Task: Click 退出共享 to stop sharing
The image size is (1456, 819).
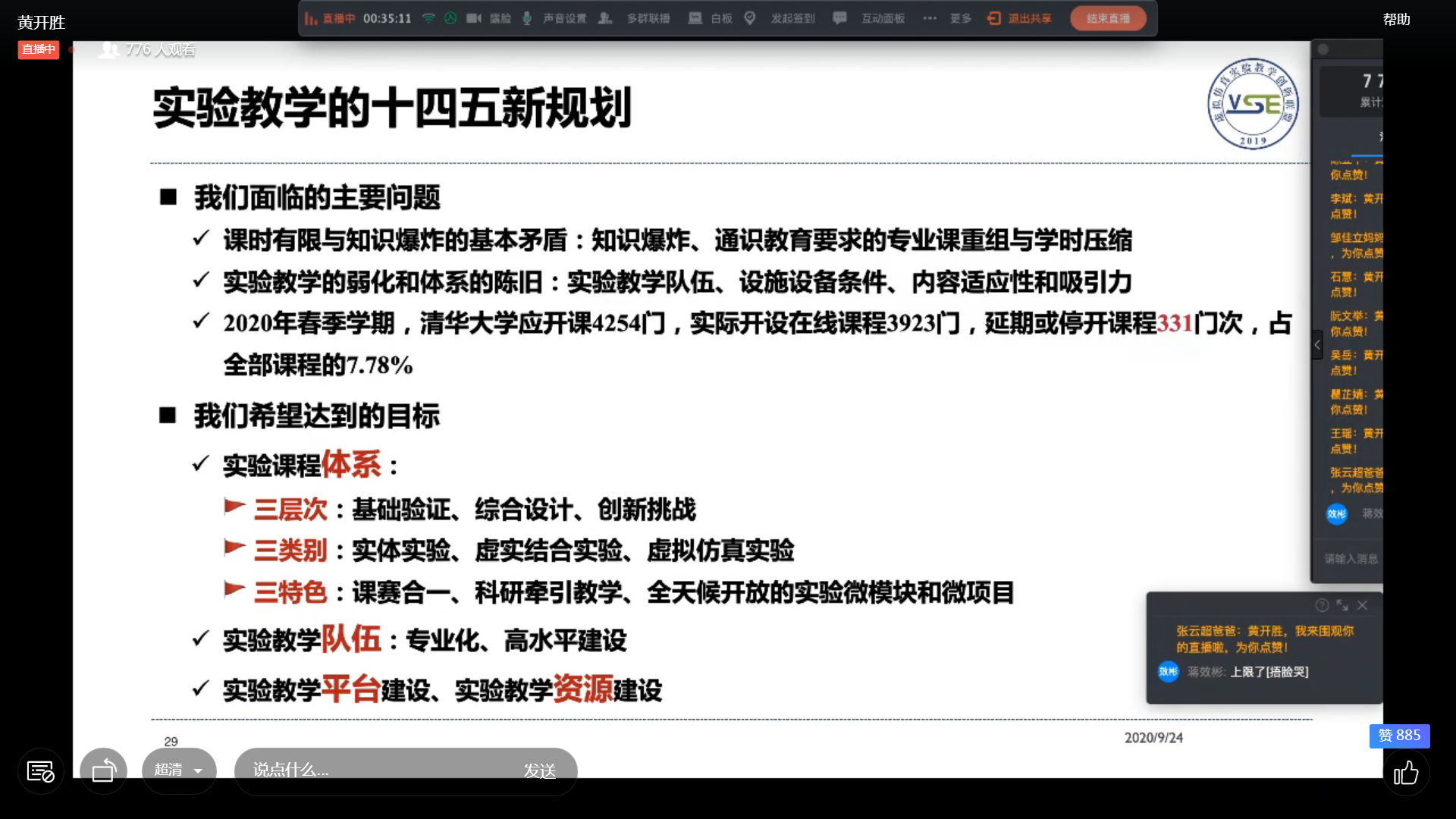Action: click(x=1020, y=18)
